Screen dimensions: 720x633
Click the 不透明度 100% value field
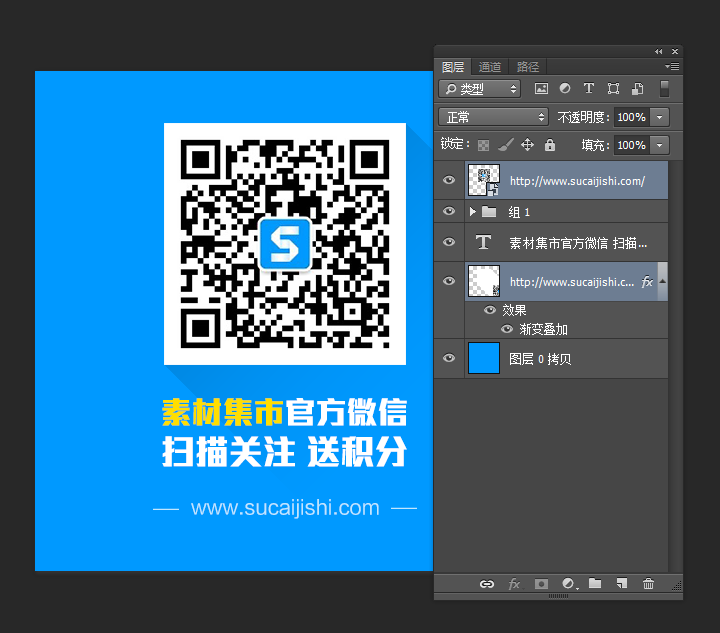tap(632, 117)
